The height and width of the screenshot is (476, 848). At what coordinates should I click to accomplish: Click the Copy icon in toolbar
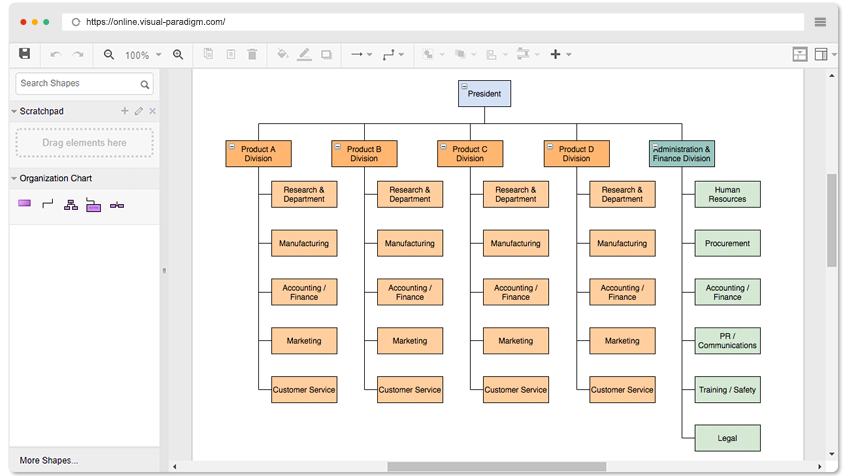click(x=208, y=54)
